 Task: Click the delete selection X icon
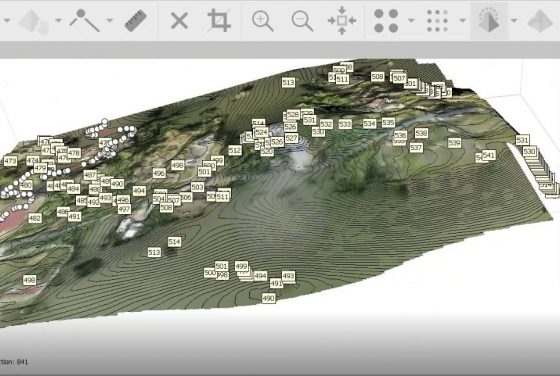179,20
